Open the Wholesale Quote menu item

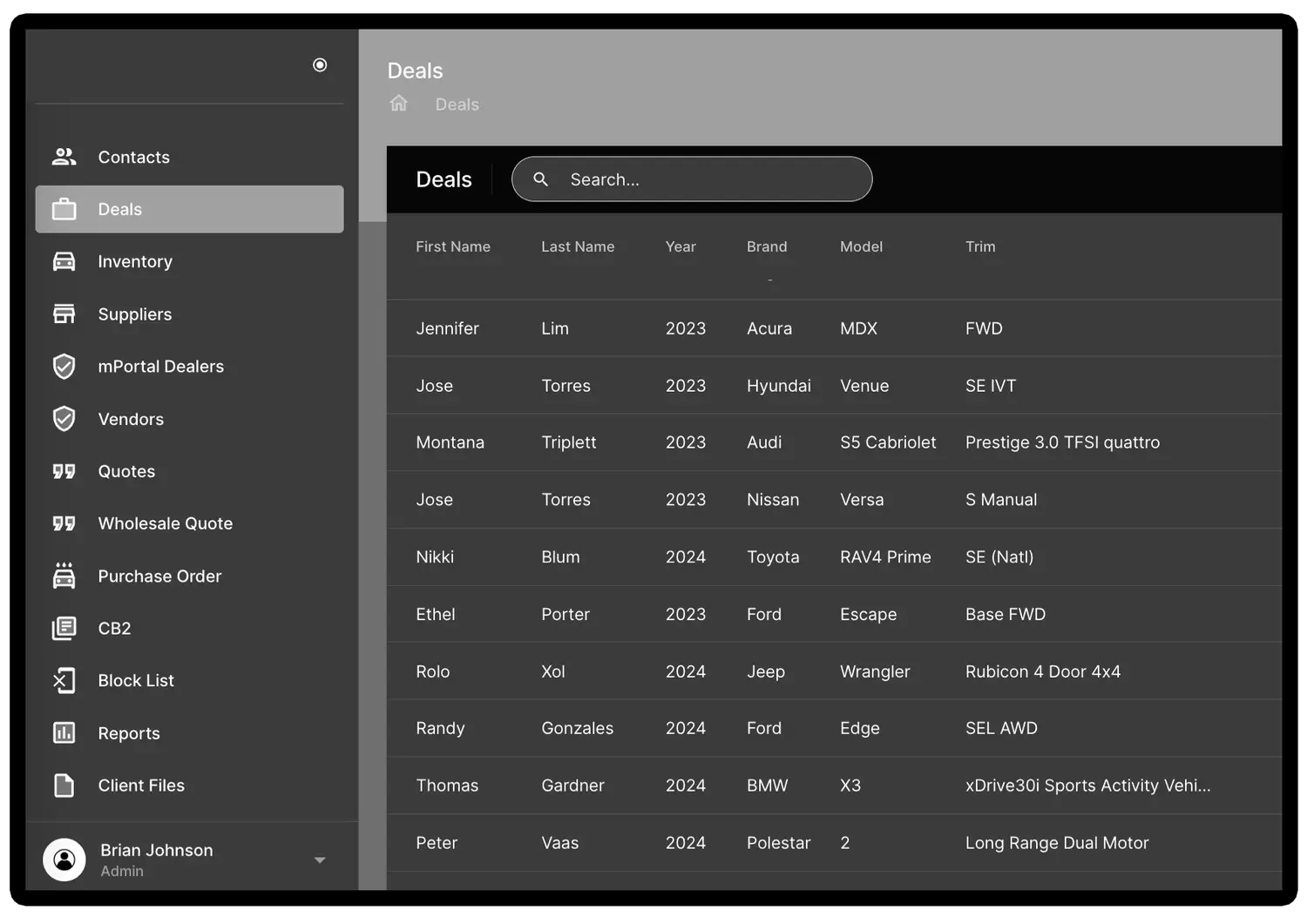tap(165, 523)
